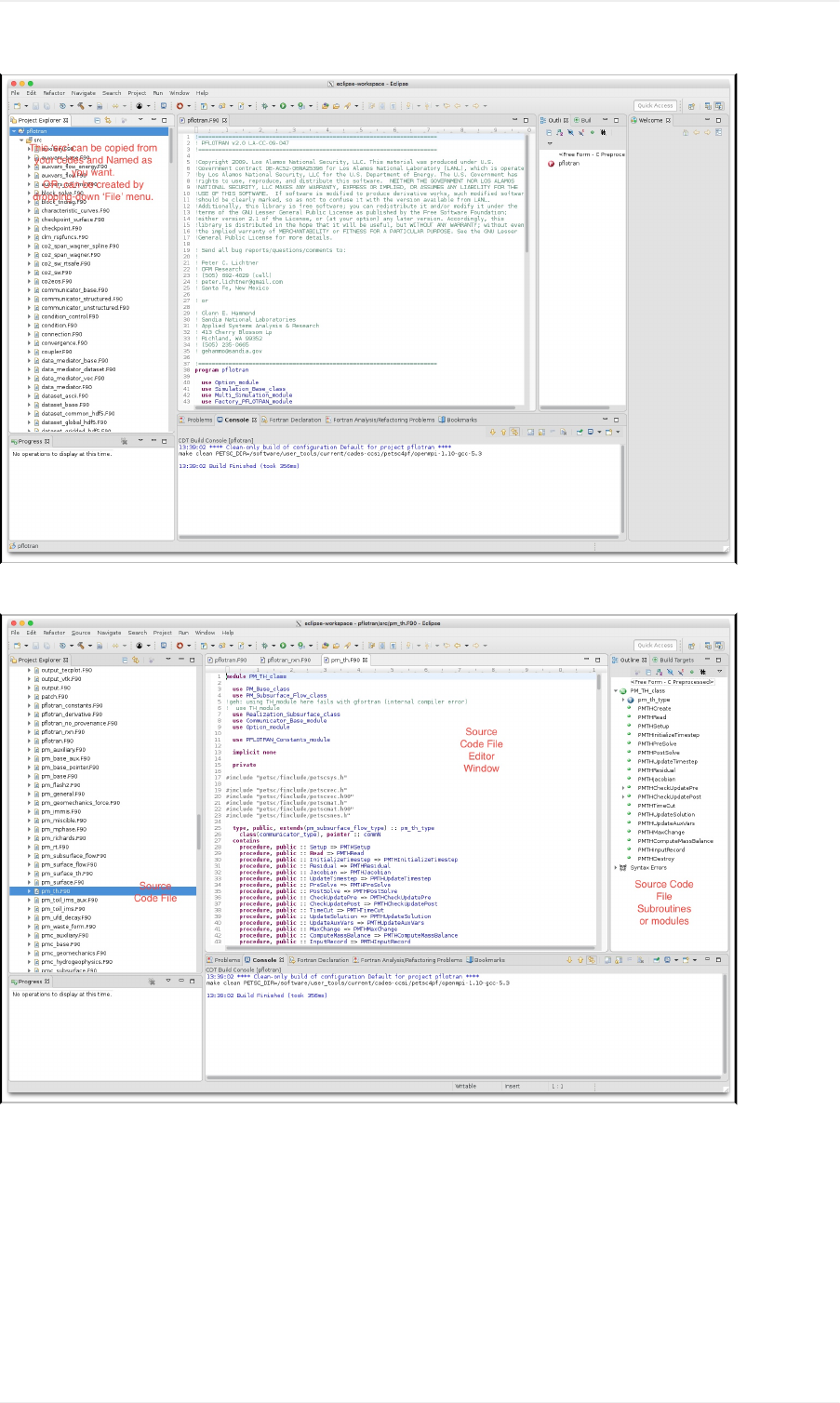
Task: Click the green Run button in pm_th.F90 window toolbar
Action: click(x=282, y=645)
